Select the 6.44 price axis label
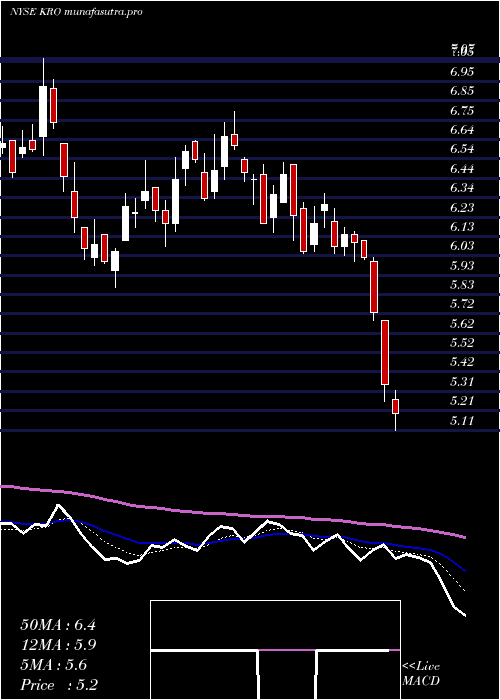 coord(462,169)
